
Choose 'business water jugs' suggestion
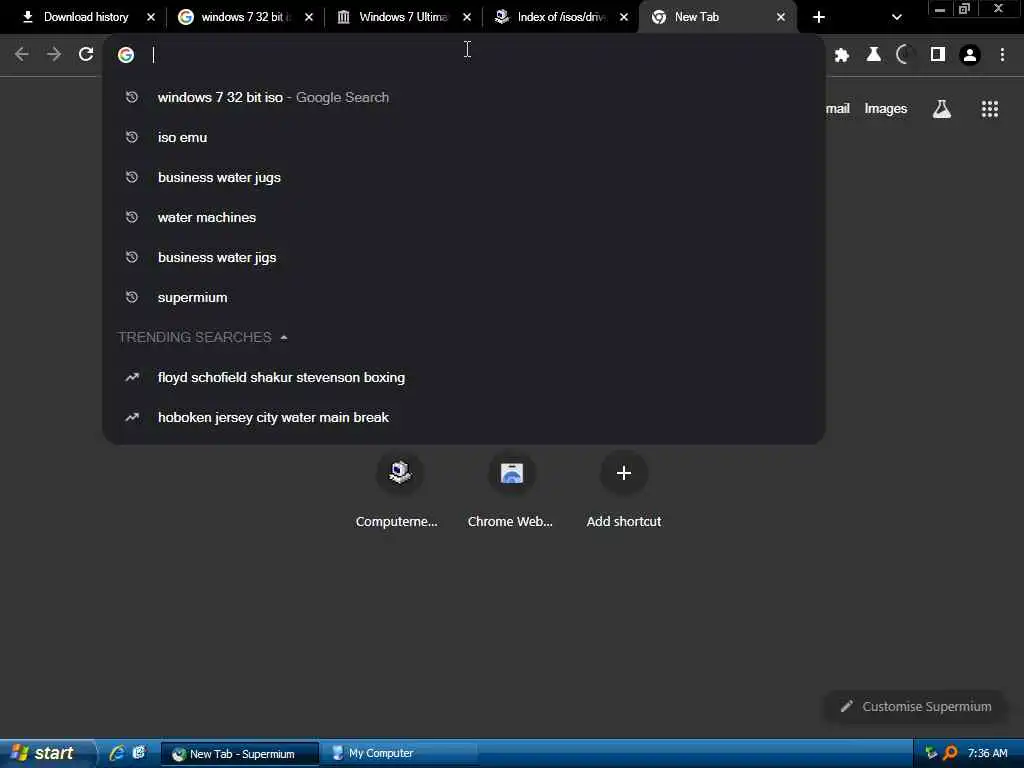(464, 177)
